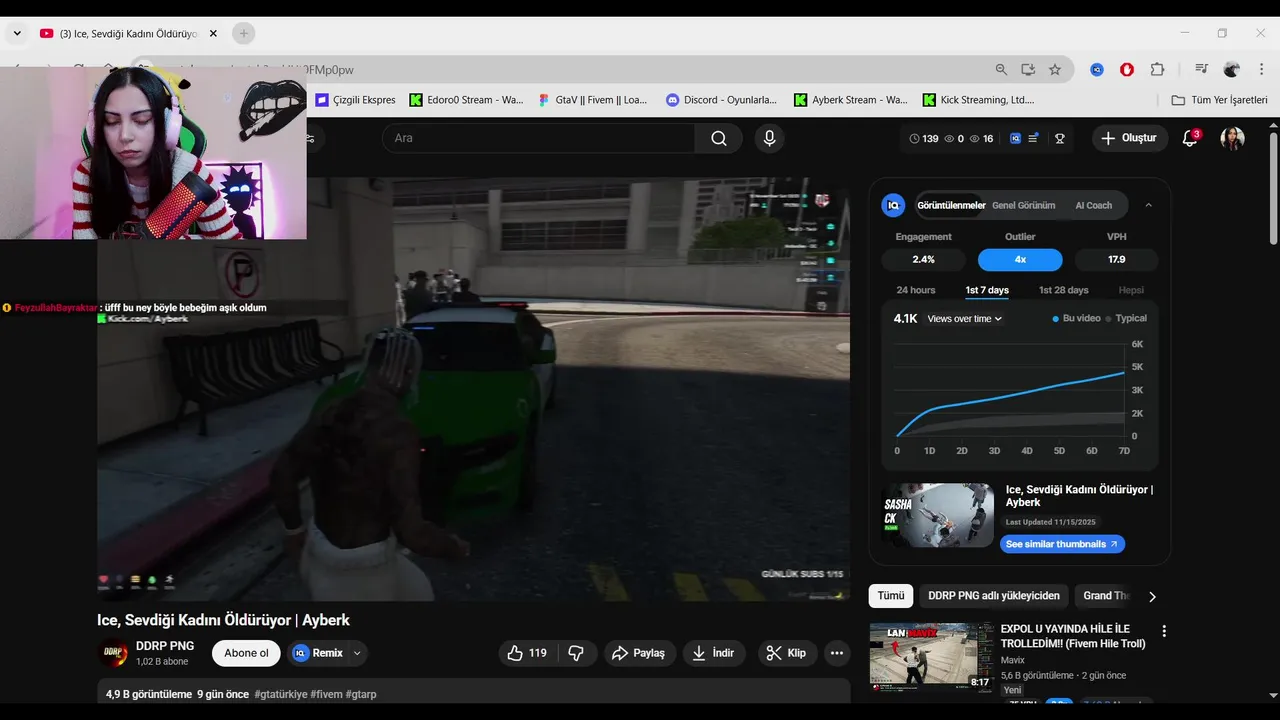Collapse the vidIQ insights panel chevron
Screen dimensions: 1280x720
1148,205
